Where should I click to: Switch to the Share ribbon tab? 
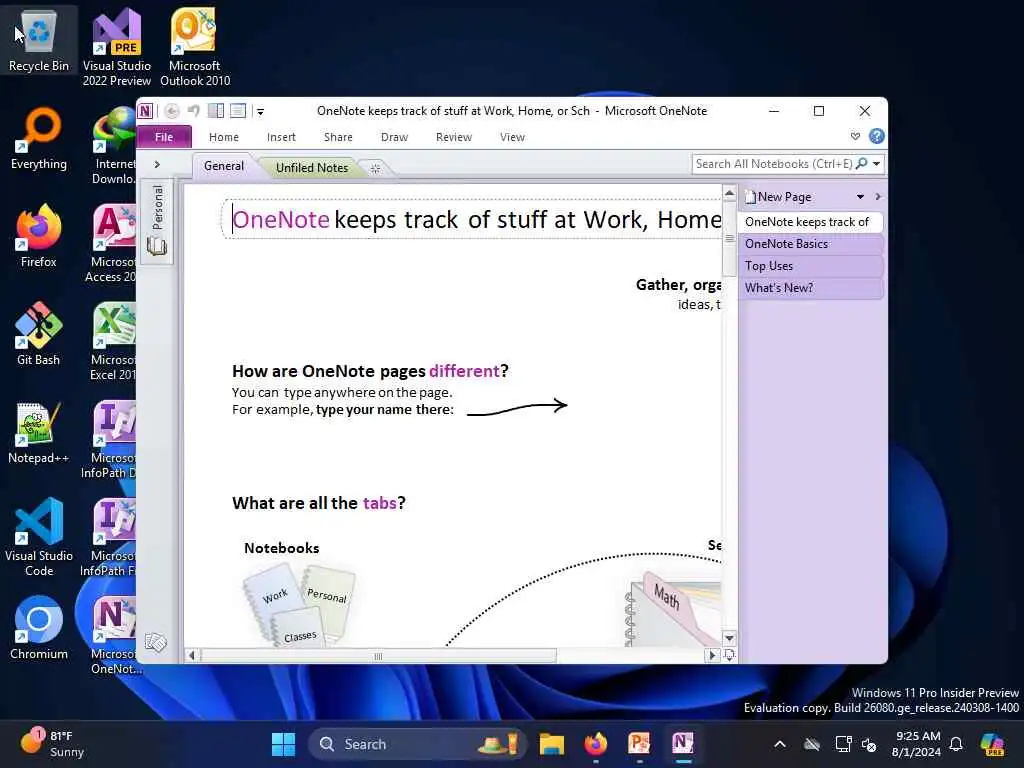tap(338, 137)
